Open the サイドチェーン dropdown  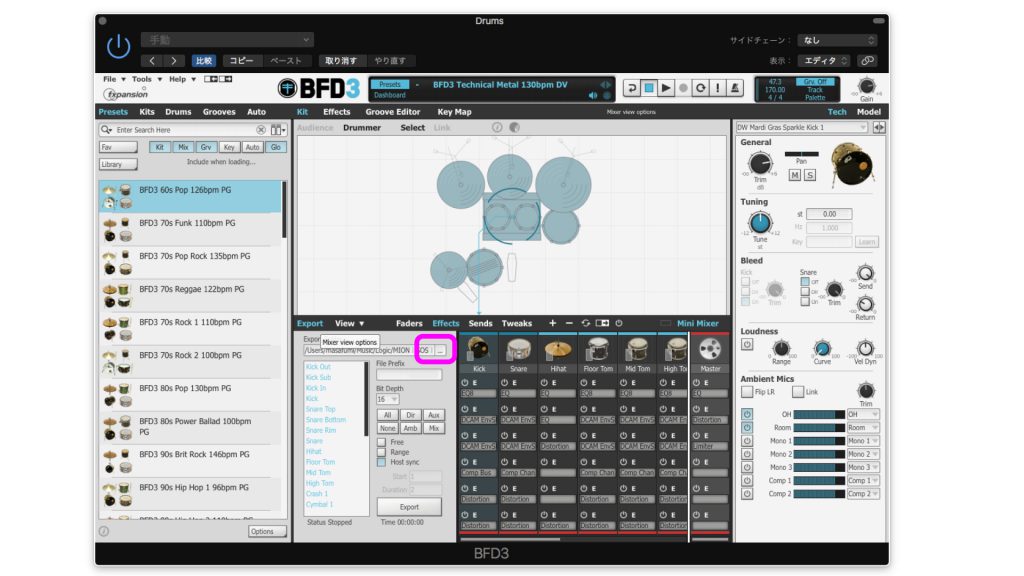click(x=838, y=40)
